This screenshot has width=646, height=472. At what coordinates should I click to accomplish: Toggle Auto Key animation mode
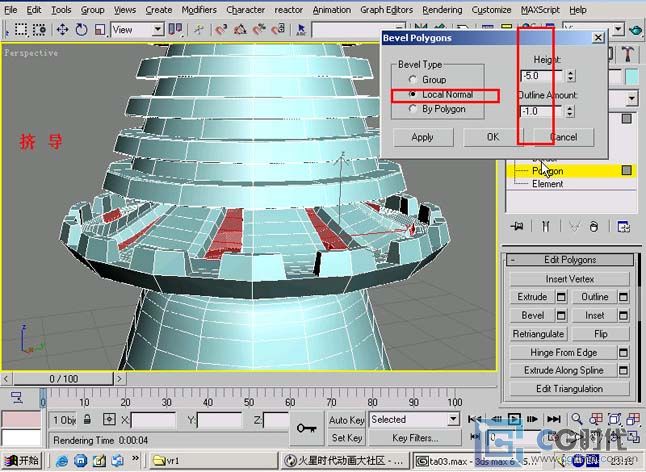click(x=346, y=420)
